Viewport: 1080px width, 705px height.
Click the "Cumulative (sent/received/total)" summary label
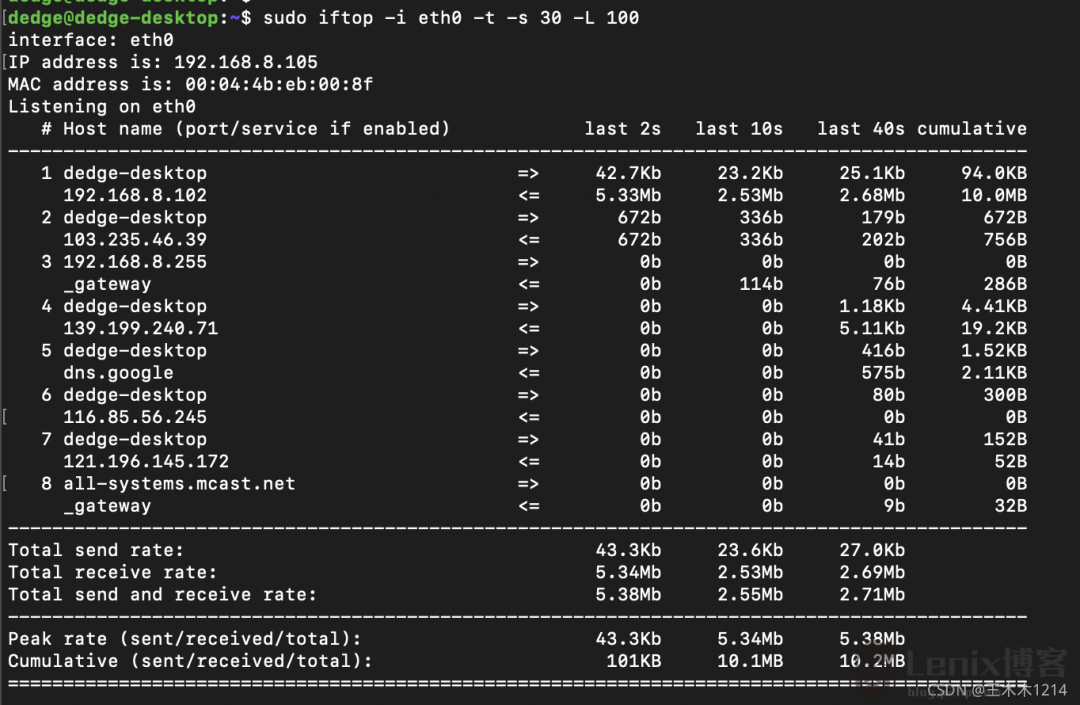click(x=190, y=660)
